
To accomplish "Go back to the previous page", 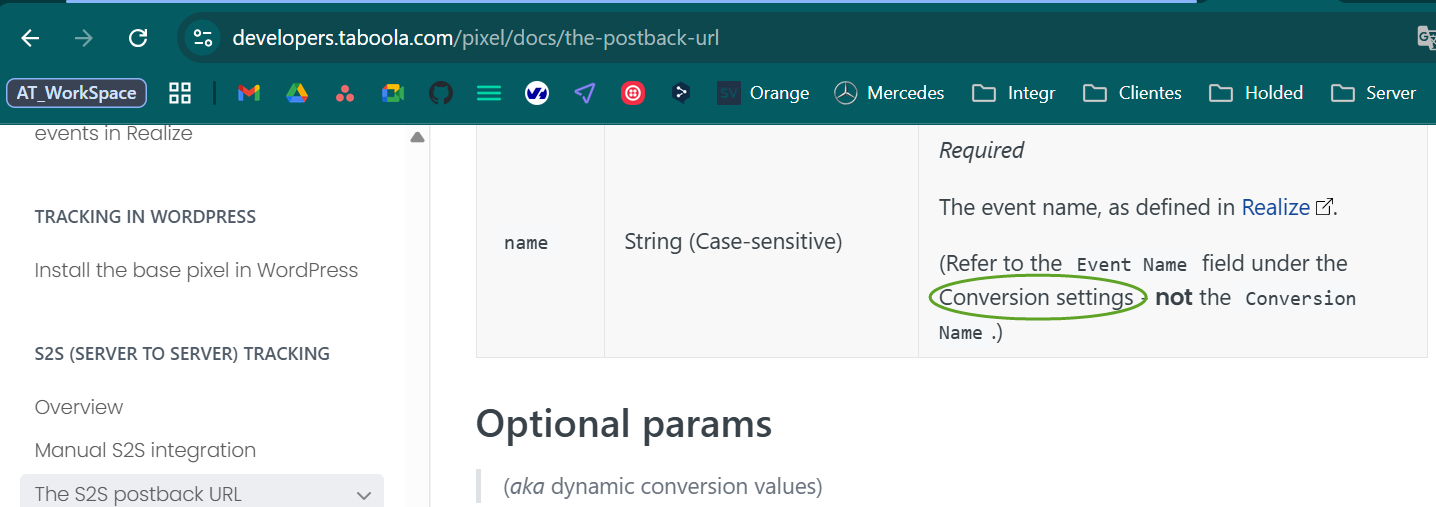I will [x=30, y=38].
